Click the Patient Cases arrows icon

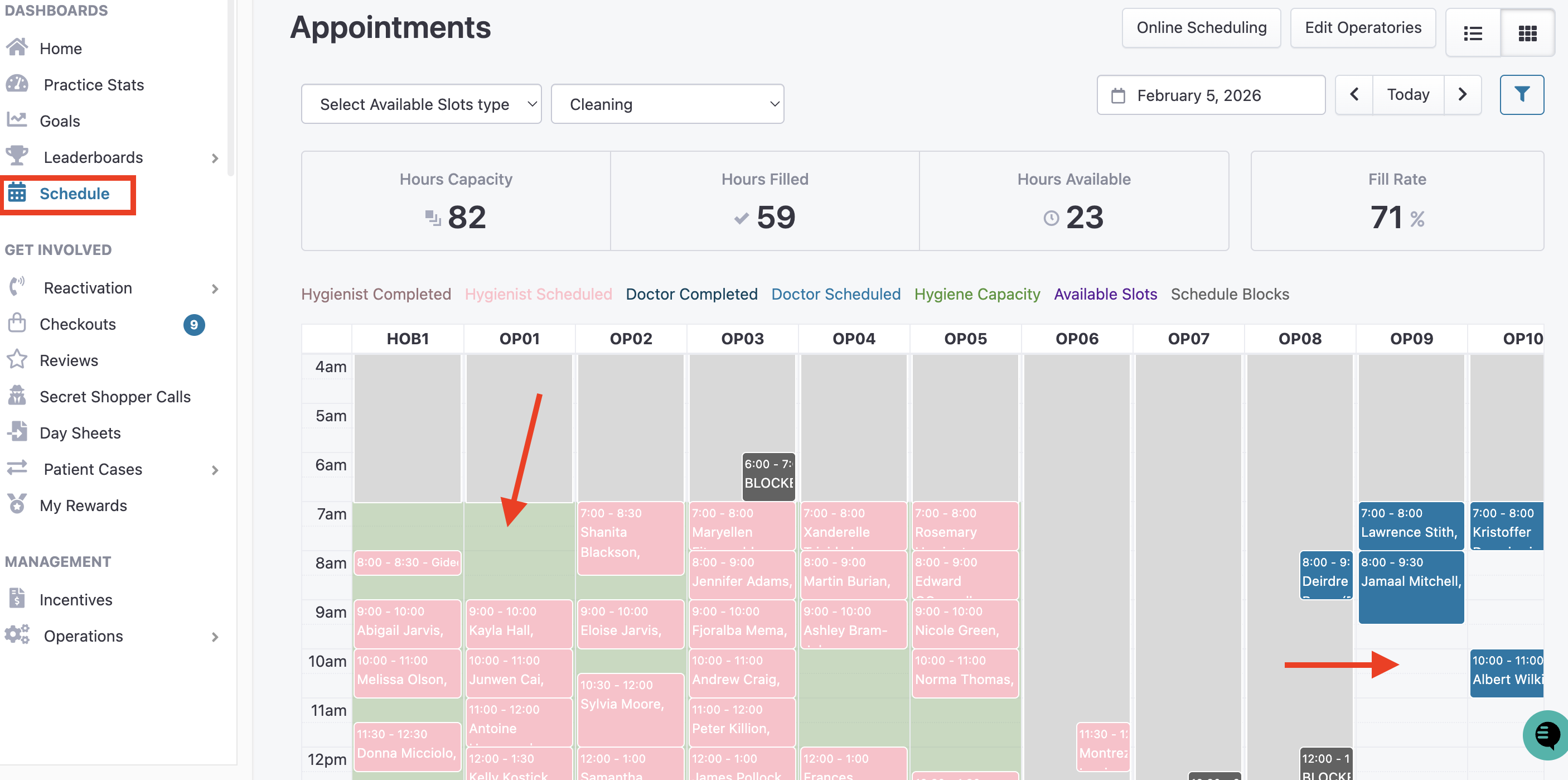click(17, 468)
